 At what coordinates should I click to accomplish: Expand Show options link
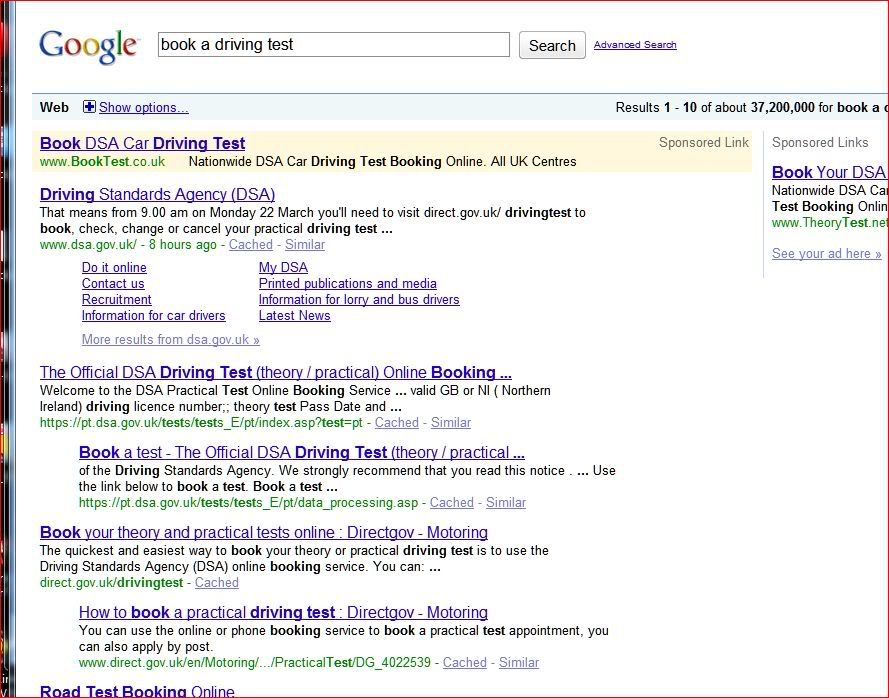coord(143,107)
